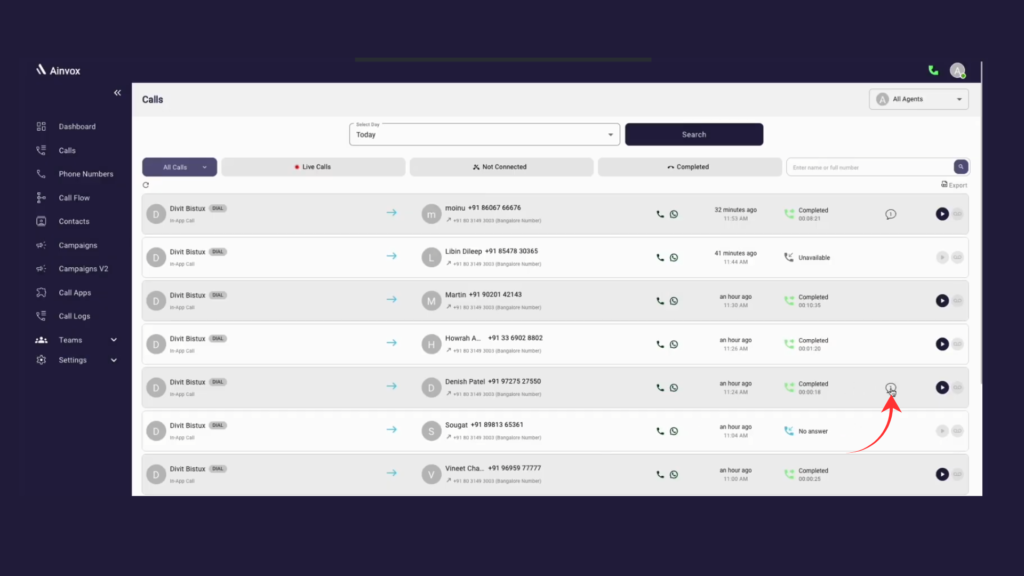This screenshot has height=576, width=1024.
Task: Open the profile avatar menu
Action: point(958,70)
